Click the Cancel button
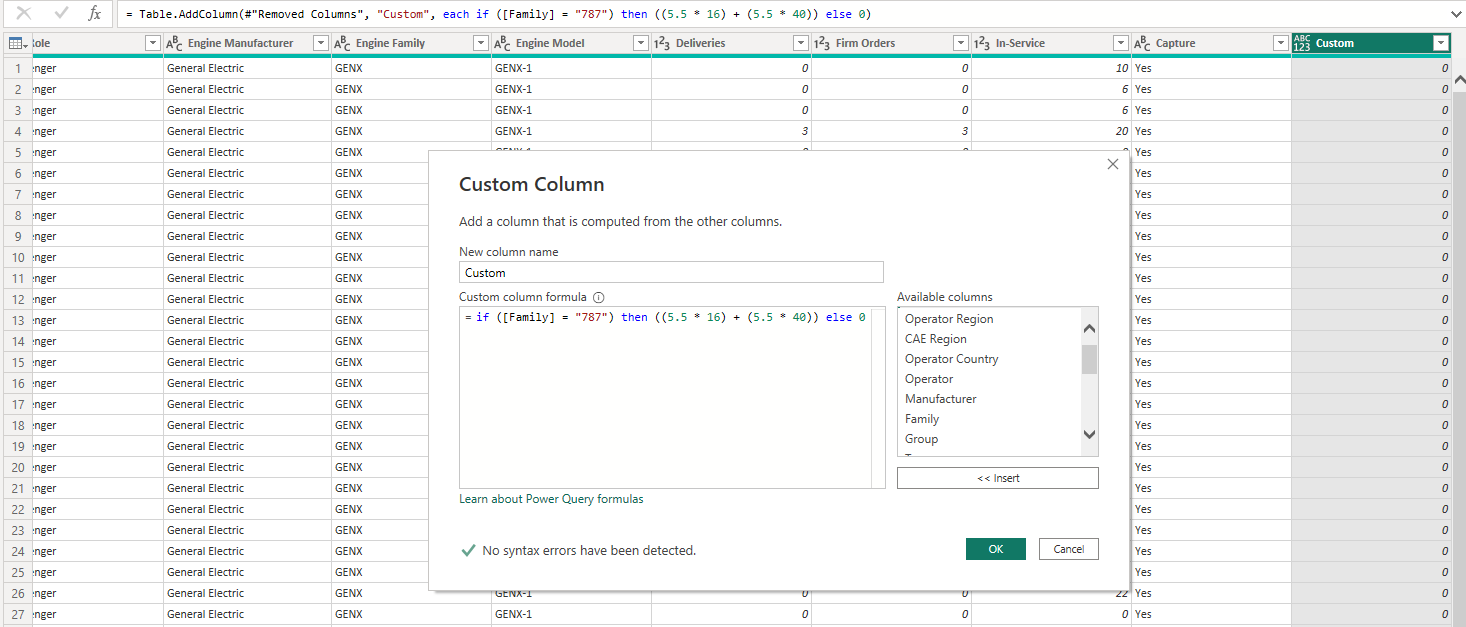The width and height of the screenshot is (1466, 627). pos(1069,549)
